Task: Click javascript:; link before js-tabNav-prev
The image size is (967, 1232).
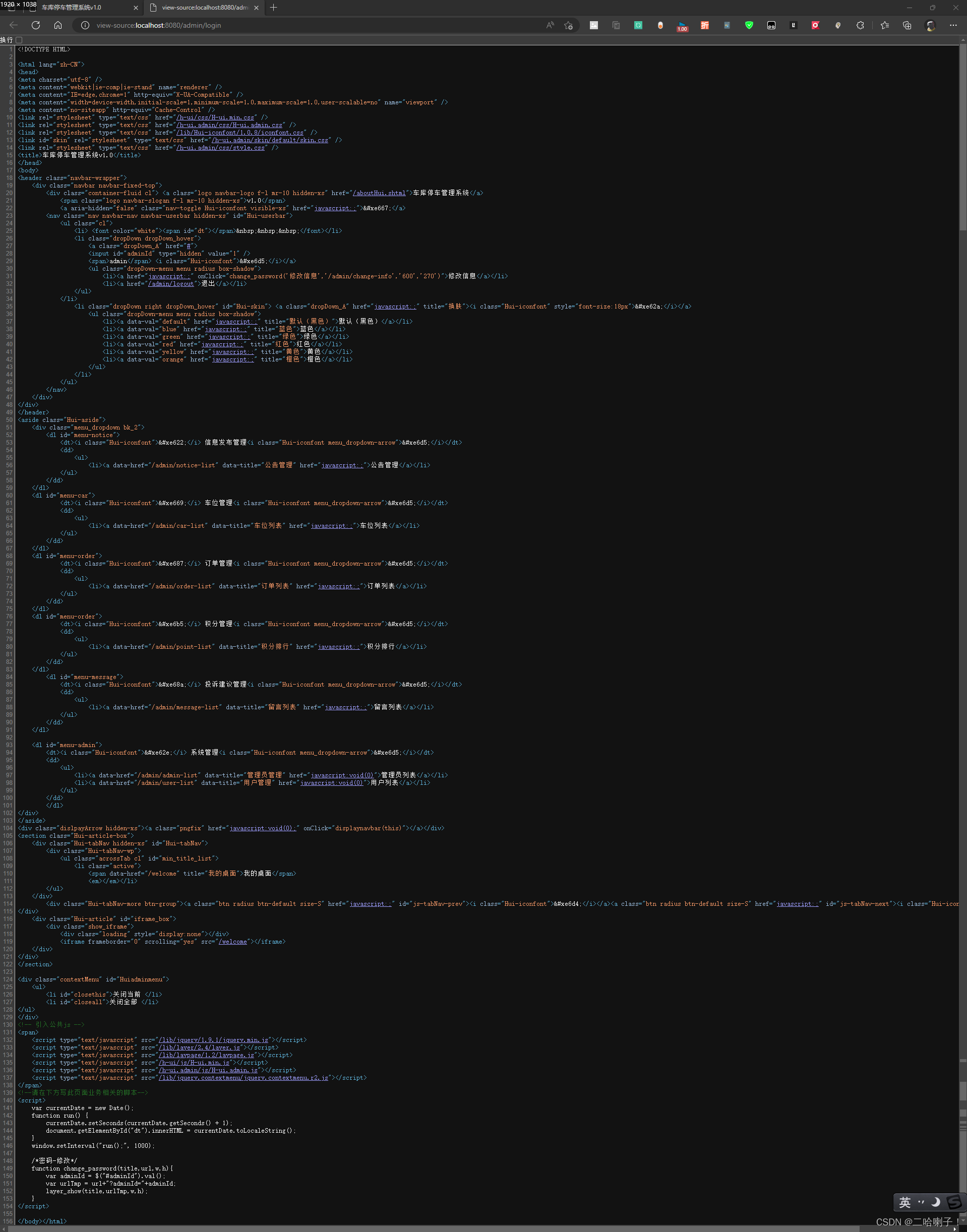Action: click(x=371, y=904)
